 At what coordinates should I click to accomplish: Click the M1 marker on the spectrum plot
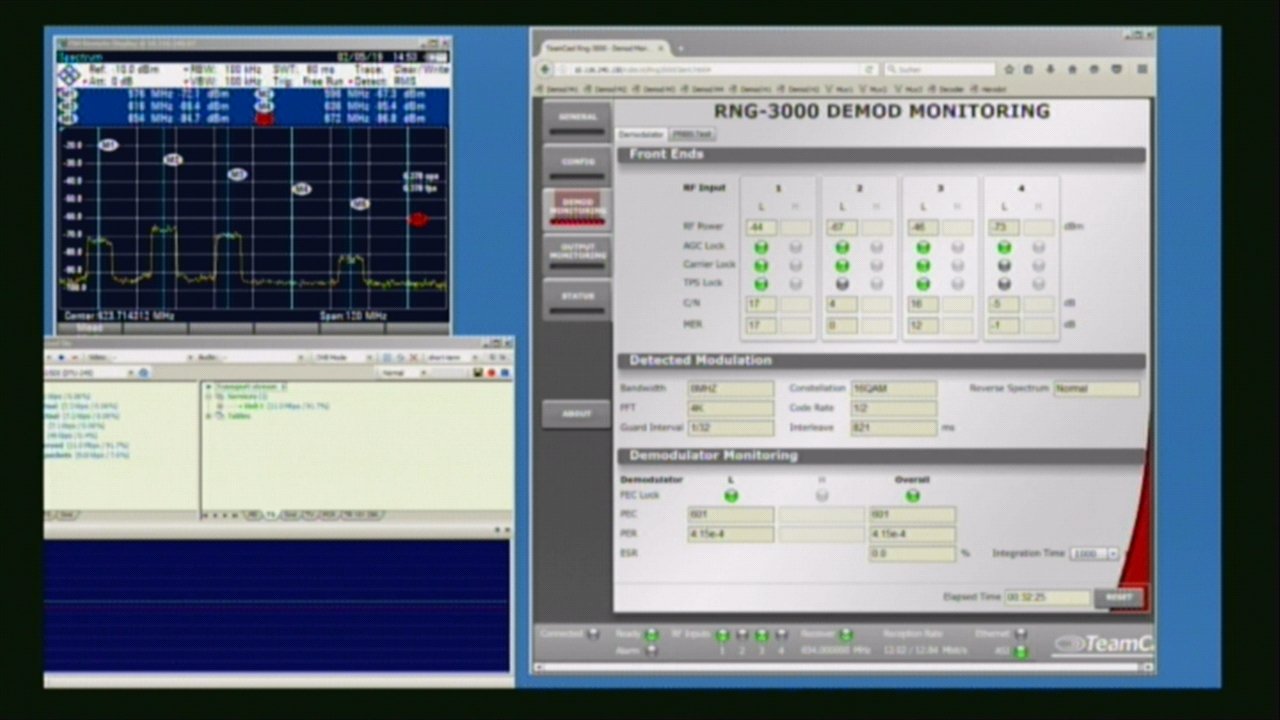click(108, 145)
